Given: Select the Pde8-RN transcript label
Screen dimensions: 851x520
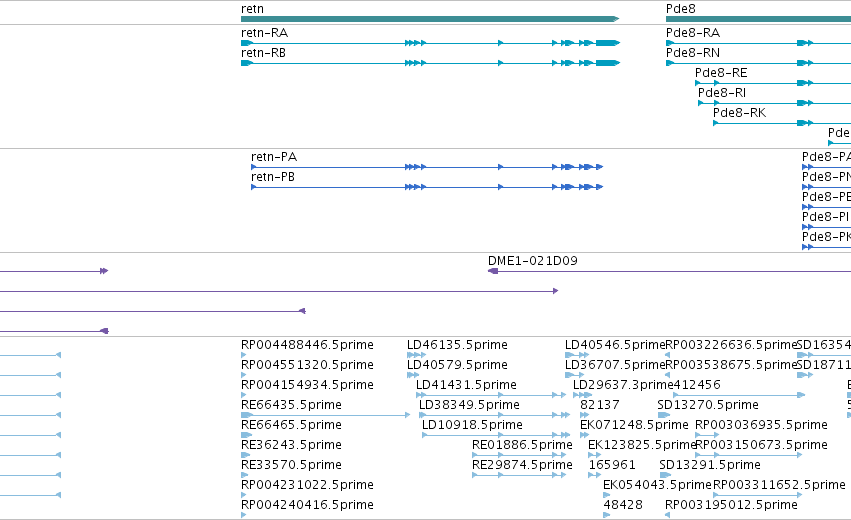Looking at the screenshot, I should [x=693, y=53].
